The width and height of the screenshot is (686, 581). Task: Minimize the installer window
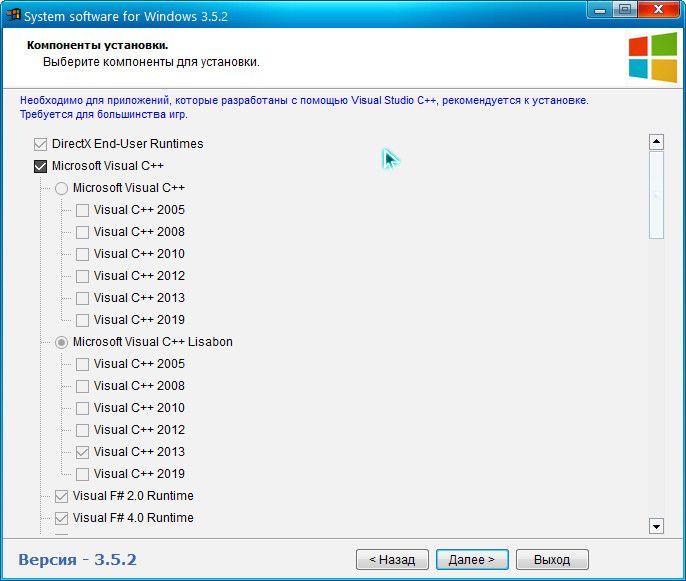(x=600, y=10)
